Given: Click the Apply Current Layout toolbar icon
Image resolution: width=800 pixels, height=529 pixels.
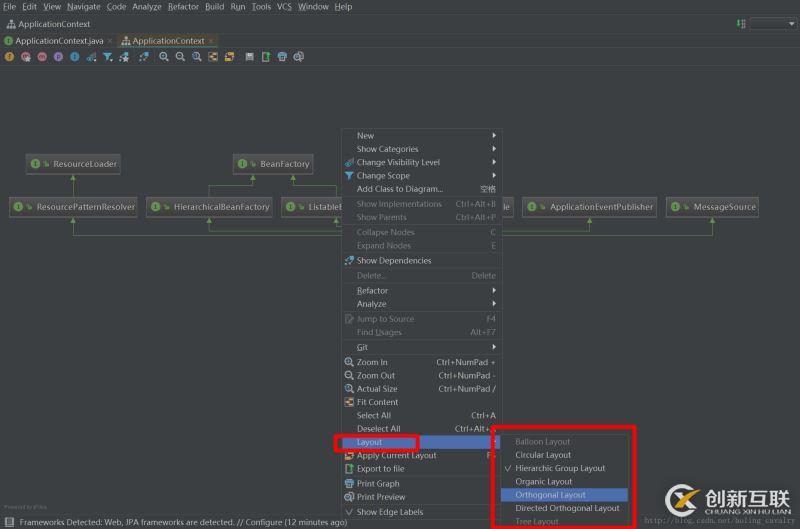Looking at the screenshot, I should tap(229, 57).
